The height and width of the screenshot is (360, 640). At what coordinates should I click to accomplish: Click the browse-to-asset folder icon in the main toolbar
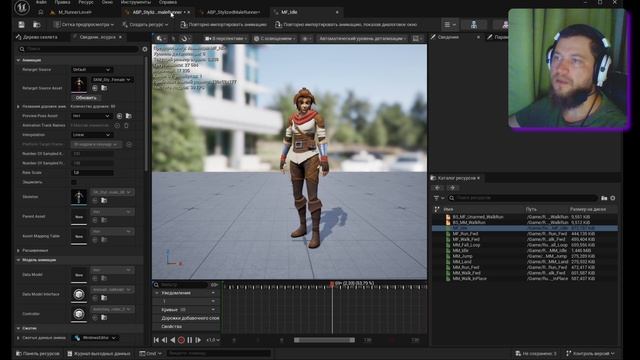pyautogui.click(x=37, y=24)
